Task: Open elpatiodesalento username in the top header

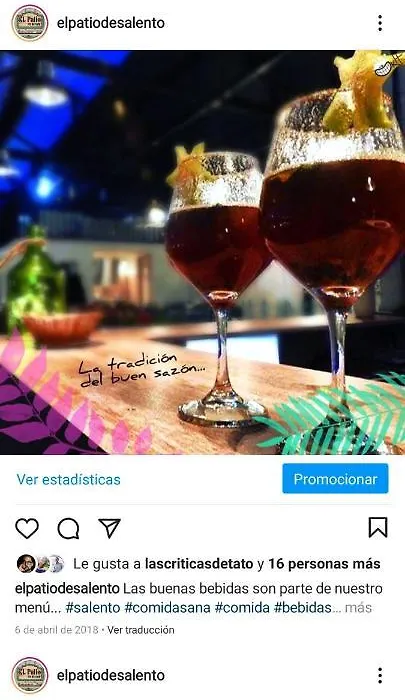Action: tap(111, 23)
